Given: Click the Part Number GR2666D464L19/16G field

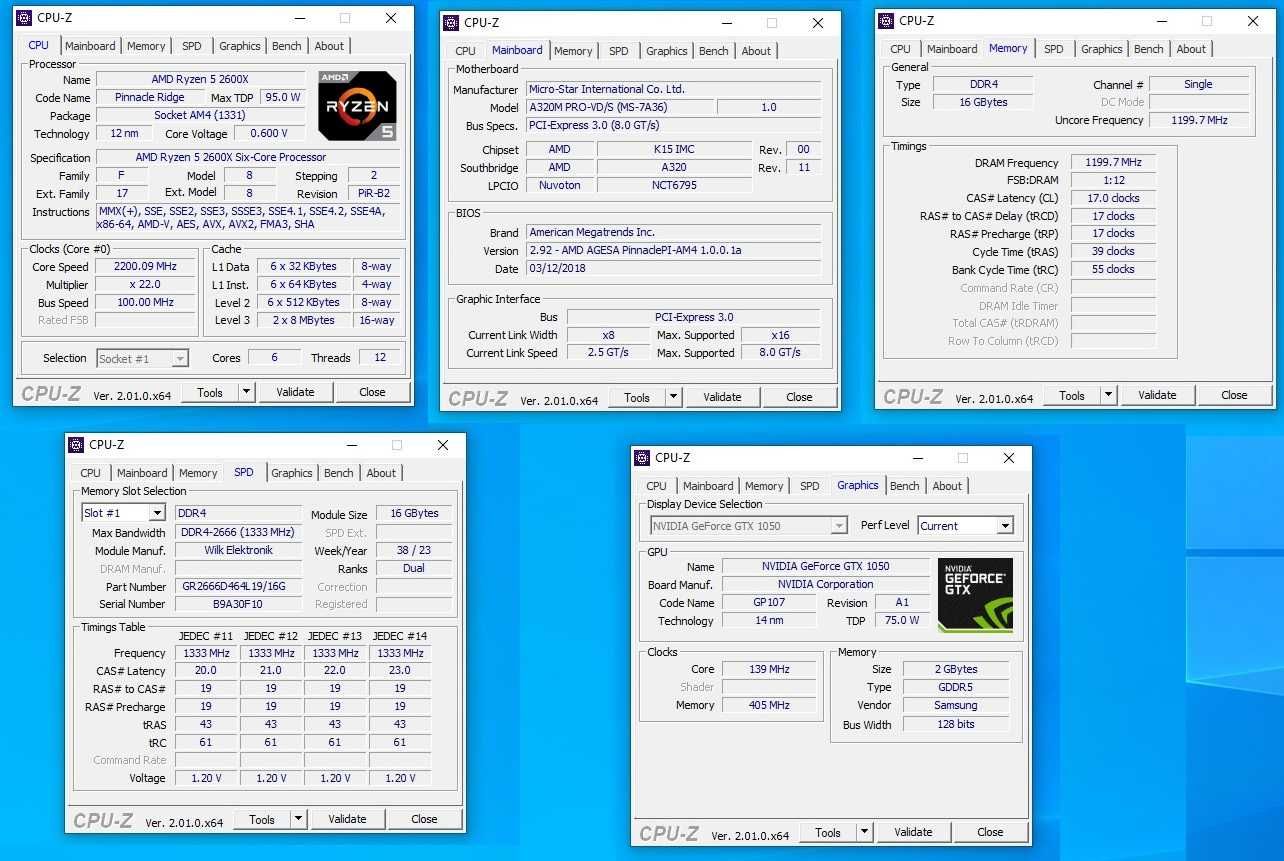Looking at the screenshot, I should (239, 587).
